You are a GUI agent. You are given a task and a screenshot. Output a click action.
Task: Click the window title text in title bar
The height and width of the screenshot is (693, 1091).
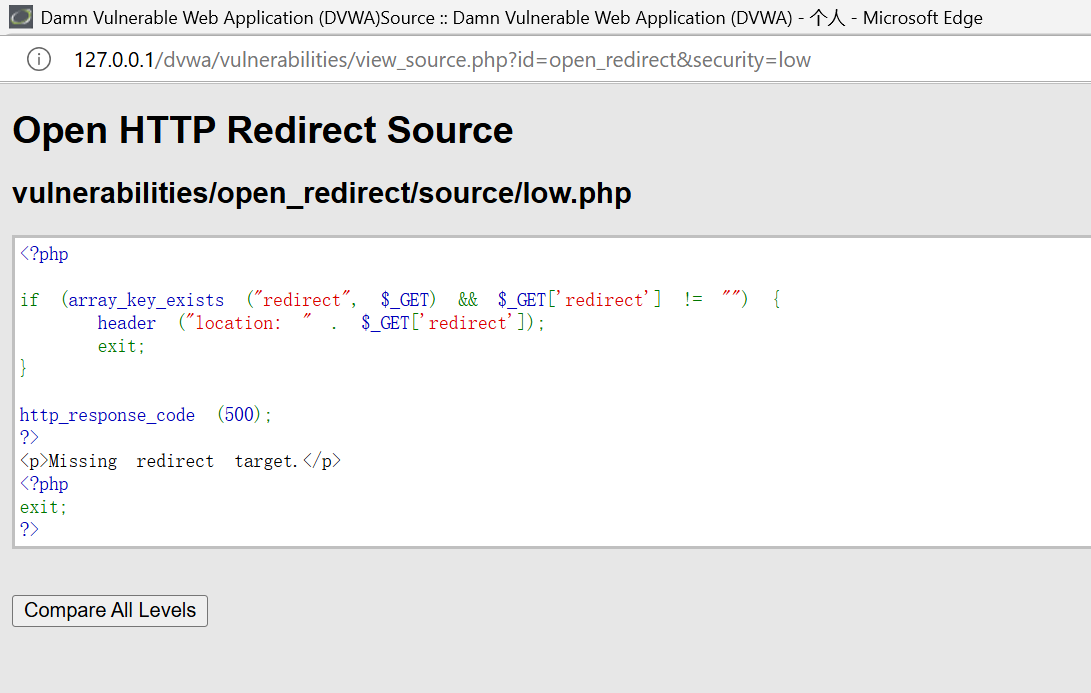point(511,17)
